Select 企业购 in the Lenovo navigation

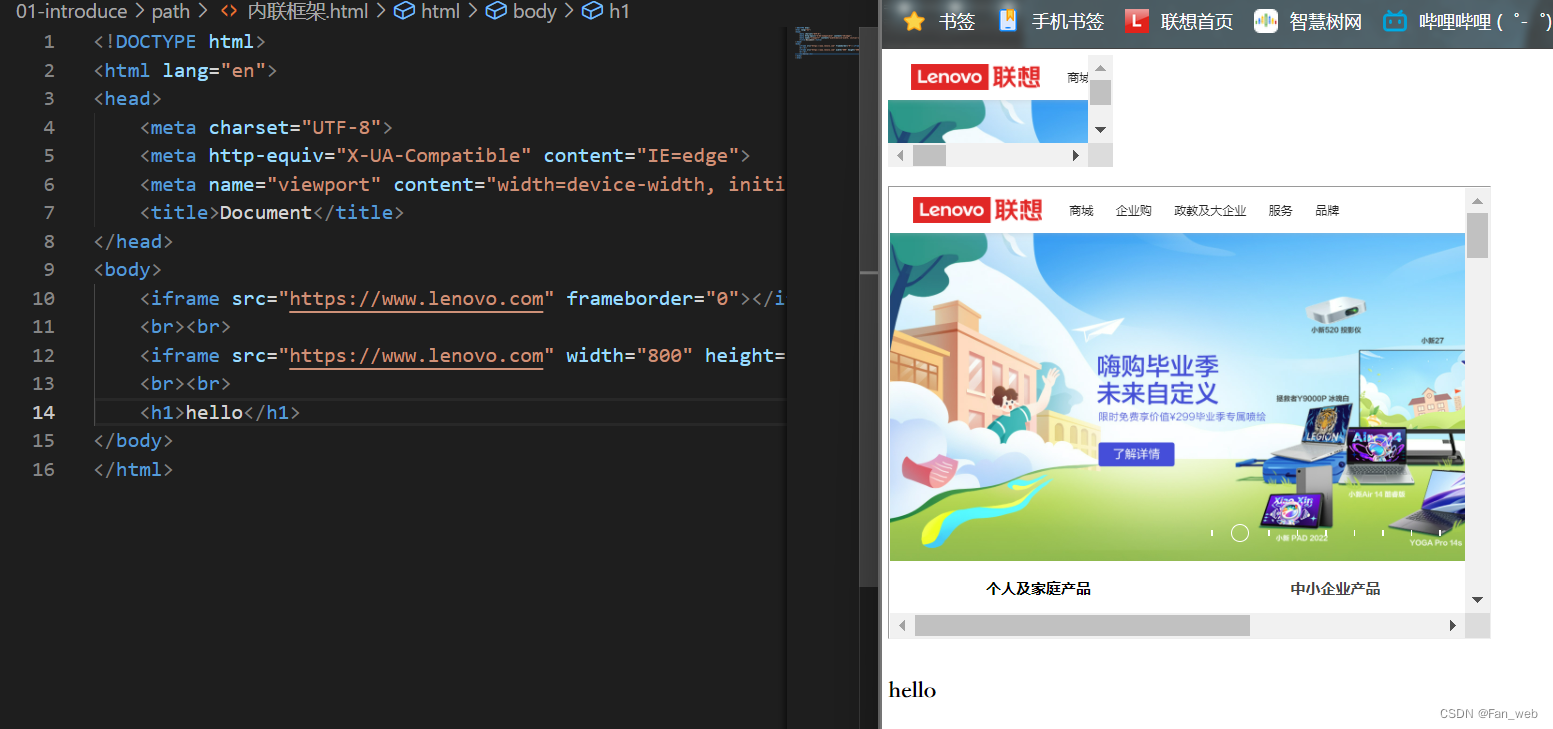(1134, 211)
